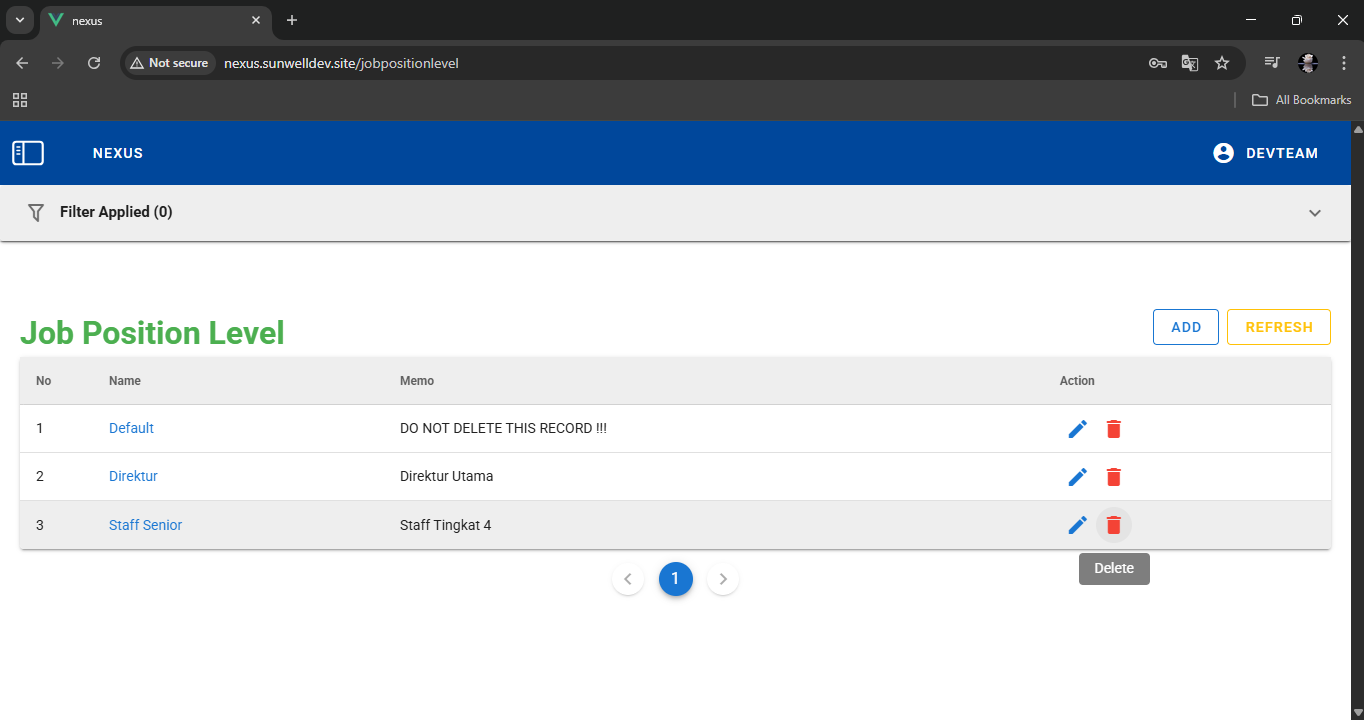
Task: Open the tab search dropdown arrow
Action: (19, 20)
